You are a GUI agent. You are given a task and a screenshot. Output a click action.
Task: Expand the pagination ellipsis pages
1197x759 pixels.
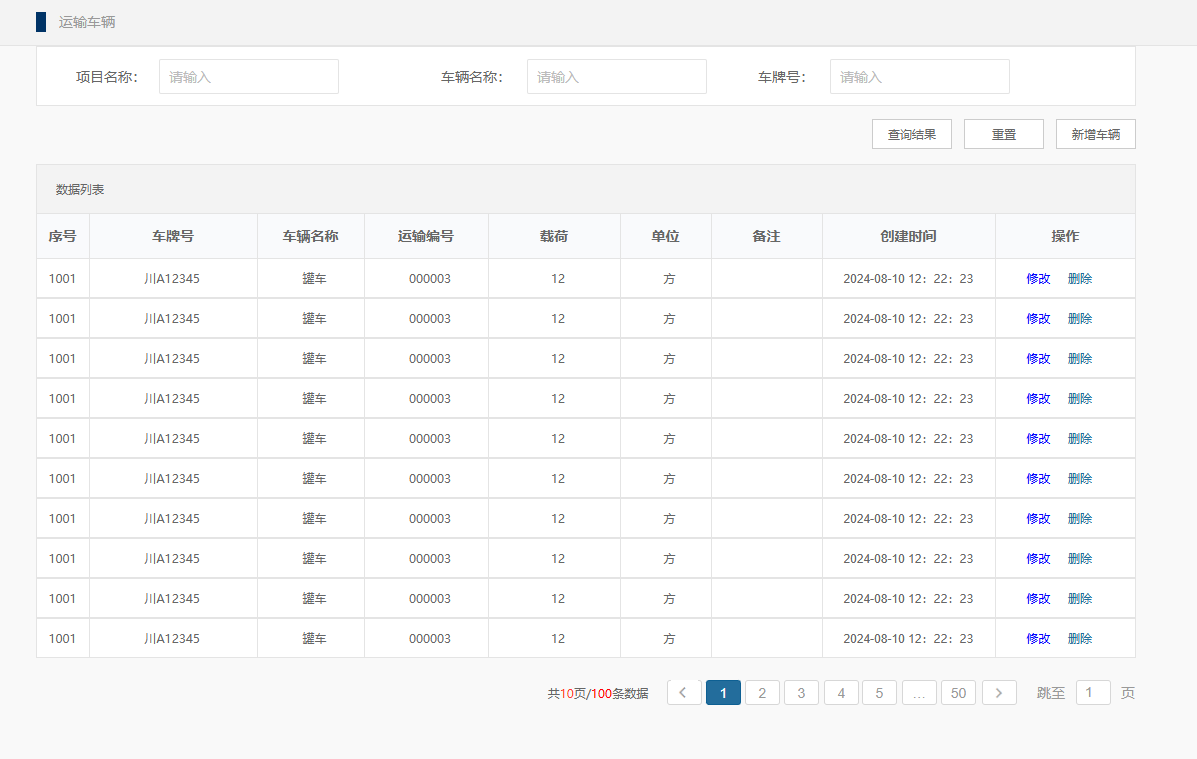tap(919, 693)
